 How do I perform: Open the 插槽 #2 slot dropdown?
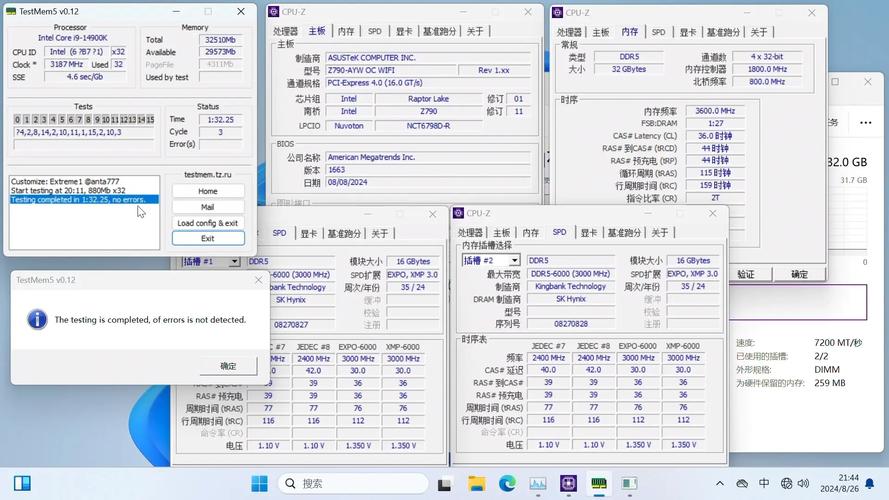[514, 260]
